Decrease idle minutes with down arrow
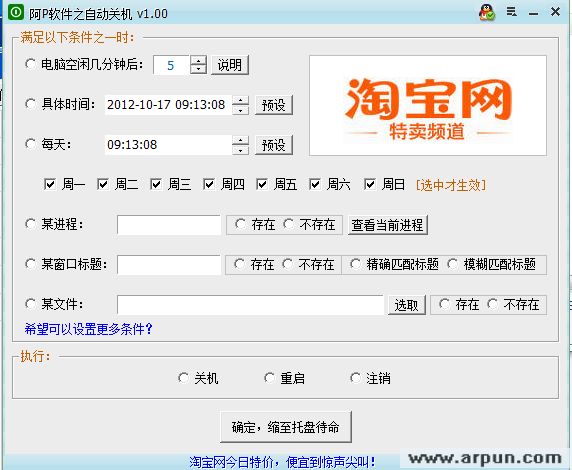572x470 pixels. coord(198,69)
